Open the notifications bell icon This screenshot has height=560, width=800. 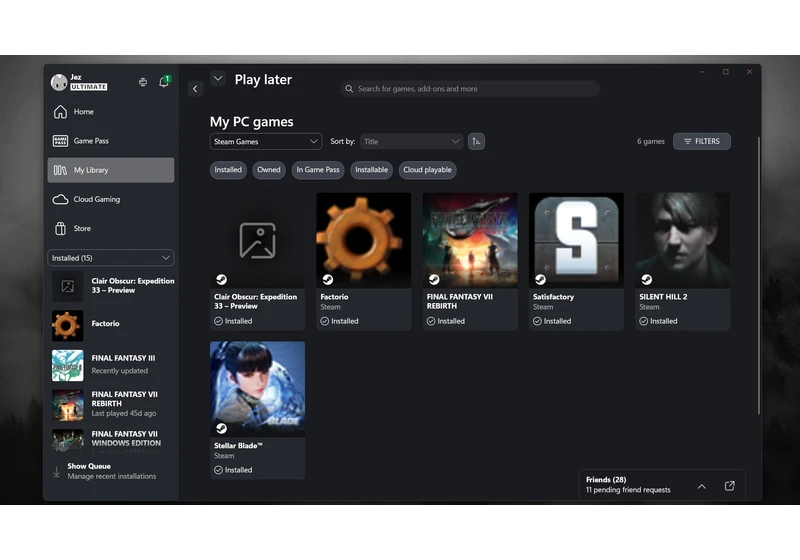(164, 82)
